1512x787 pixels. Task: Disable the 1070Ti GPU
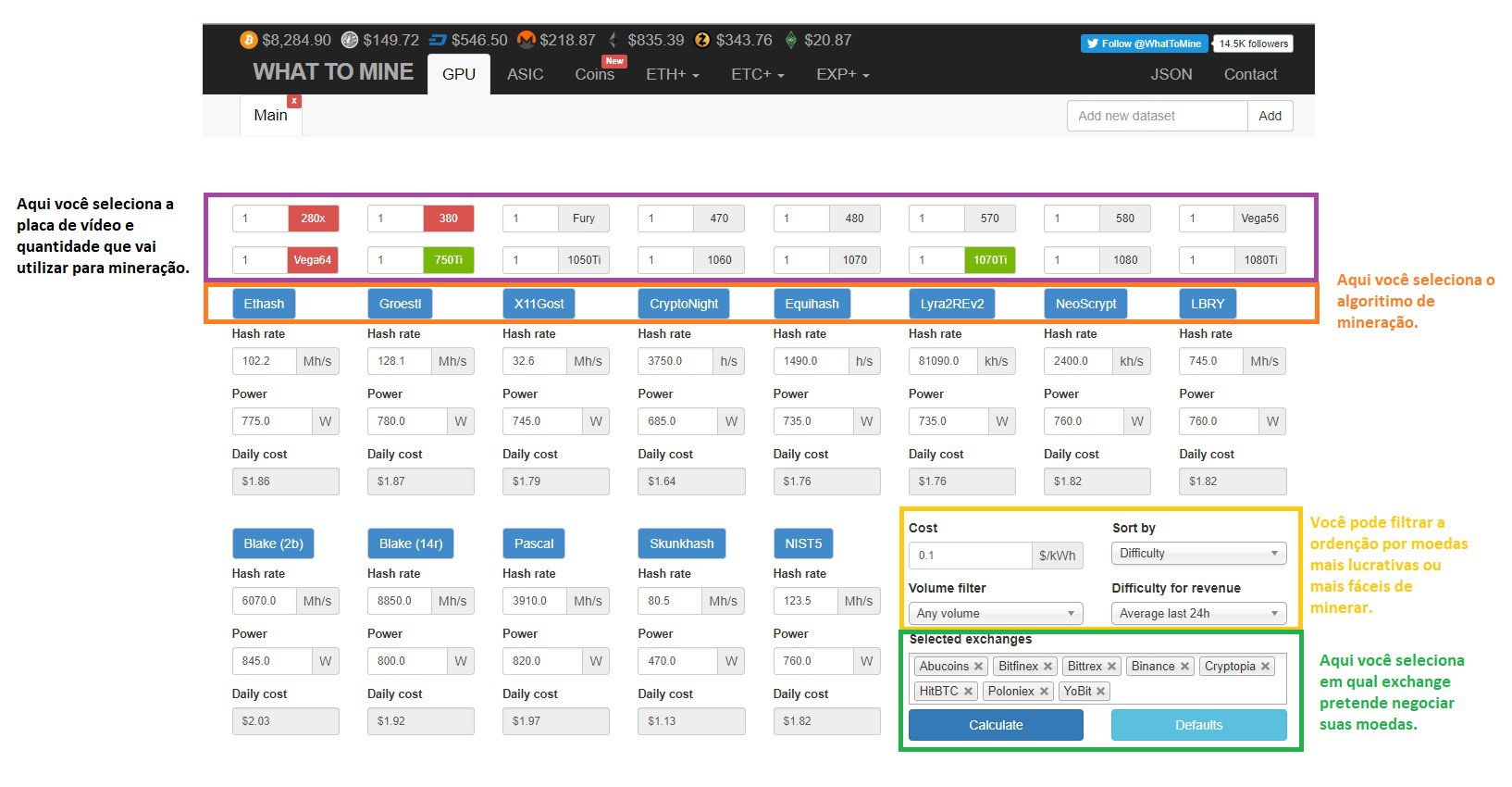(x=990, y=260)
